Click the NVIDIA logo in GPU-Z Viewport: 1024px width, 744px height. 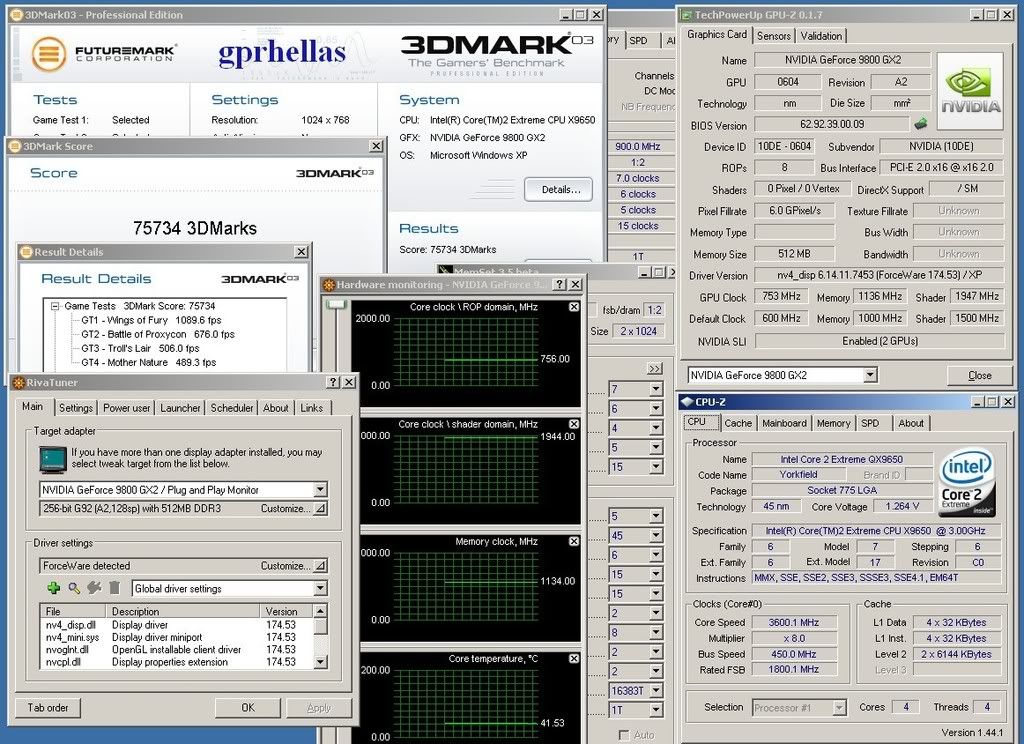(970, 92)
